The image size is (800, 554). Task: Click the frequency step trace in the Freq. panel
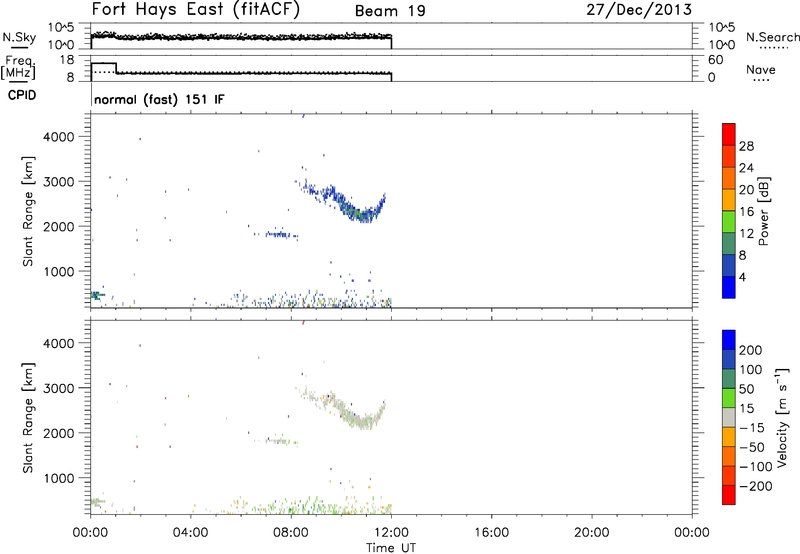click(x=241, y=71)
